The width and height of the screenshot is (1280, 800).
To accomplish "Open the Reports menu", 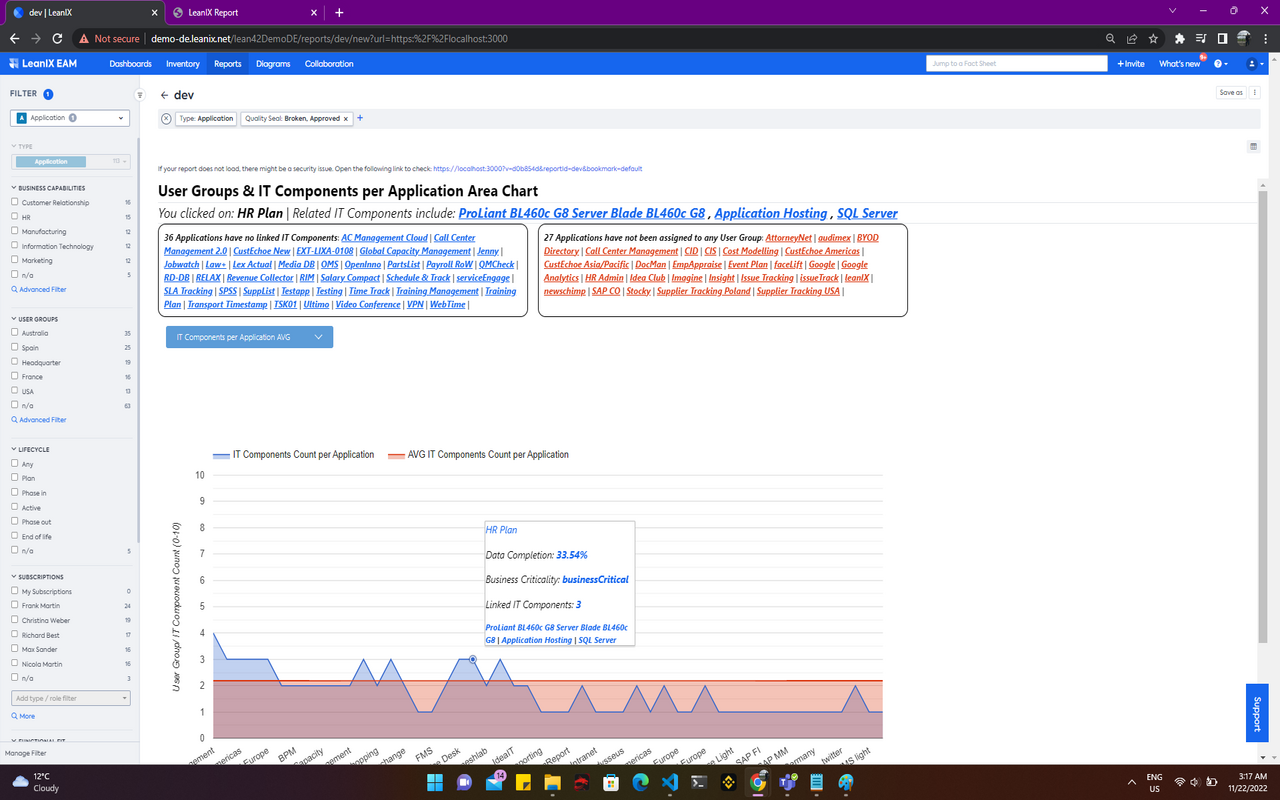I will 228,63.
